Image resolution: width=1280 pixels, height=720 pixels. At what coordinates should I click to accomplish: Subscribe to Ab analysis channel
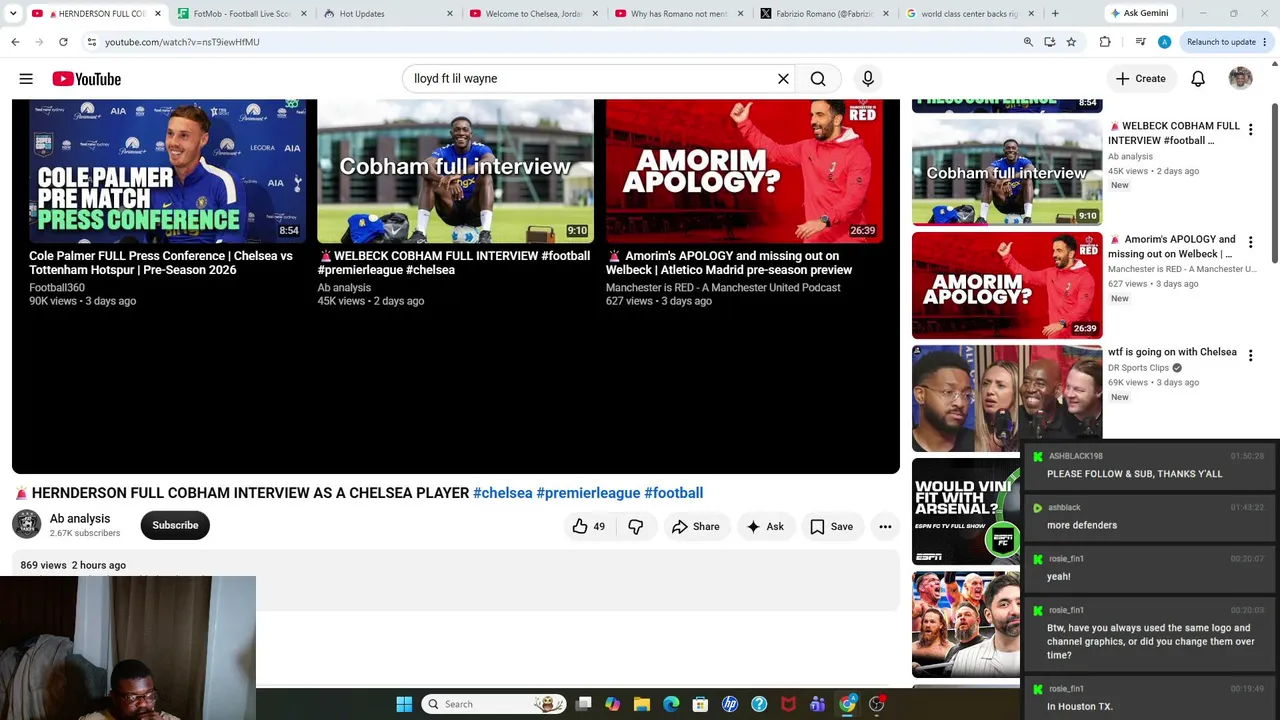coord(175,525)
